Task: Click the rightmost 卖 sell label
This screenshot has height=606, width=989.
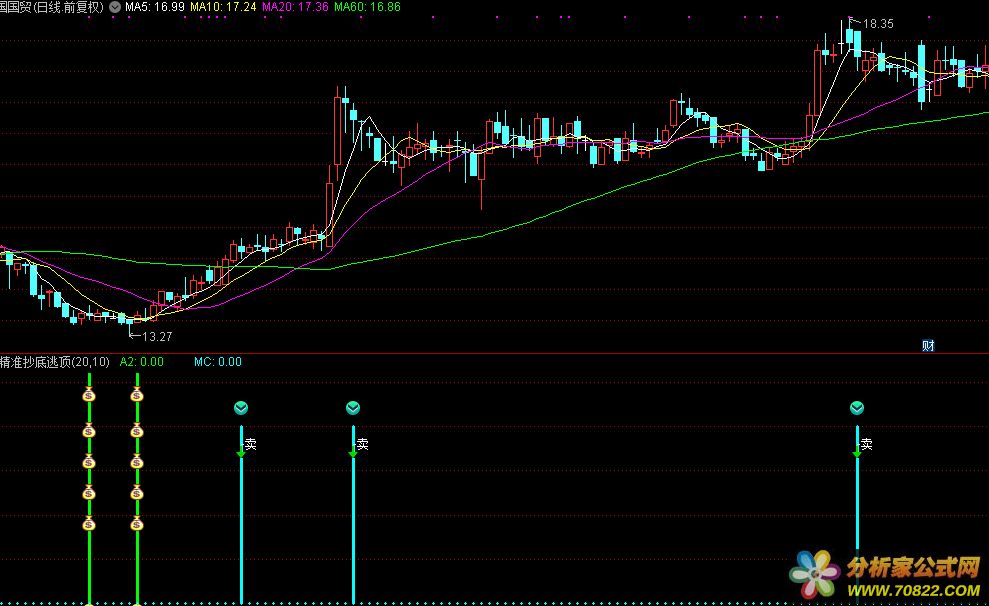Action: pyautogui.click(x=867, y=445)
